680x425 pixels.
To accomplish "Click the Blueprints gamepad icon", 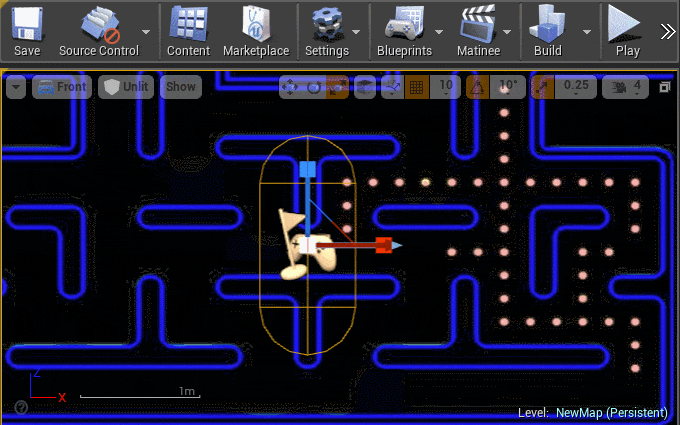I will (x=404, y=23).
